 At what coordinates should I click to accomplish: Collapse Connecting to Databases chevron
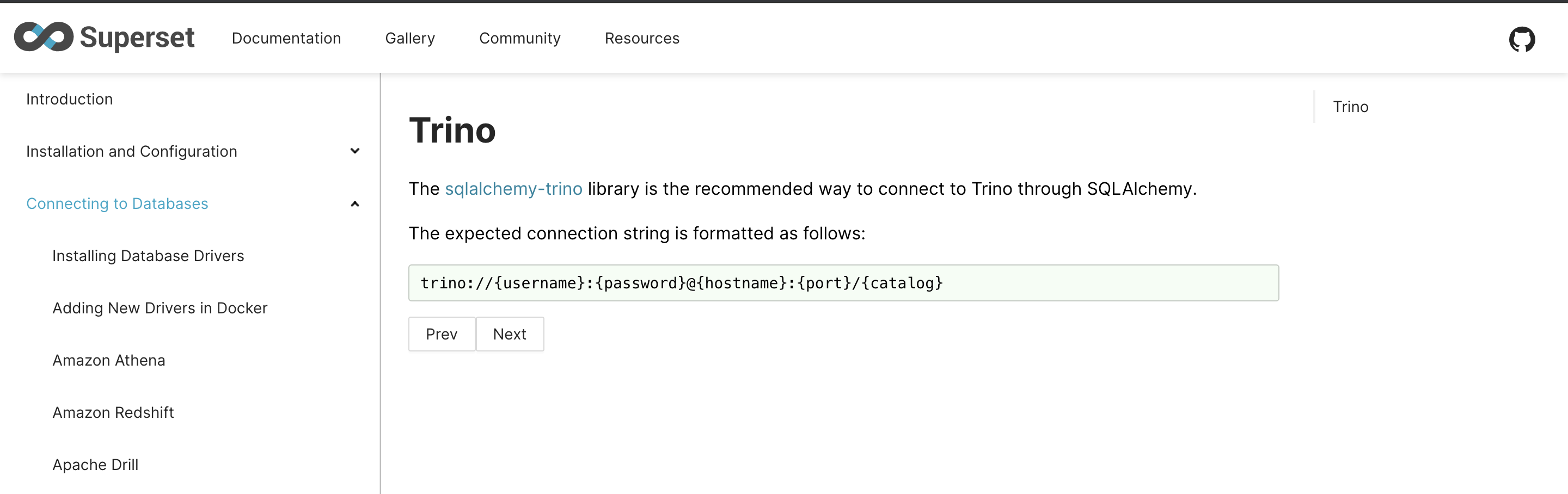pos(355,204)
